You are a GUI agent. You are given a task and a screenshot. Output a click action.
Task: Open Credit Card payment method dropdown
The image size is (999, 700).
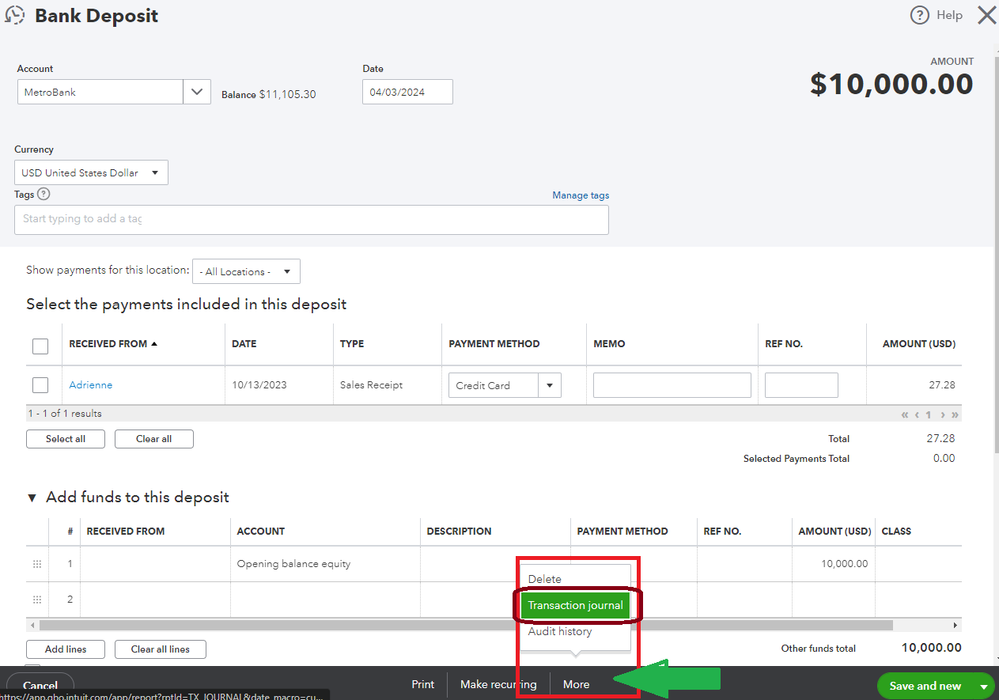pyautogui.click(x=549, y=385)
